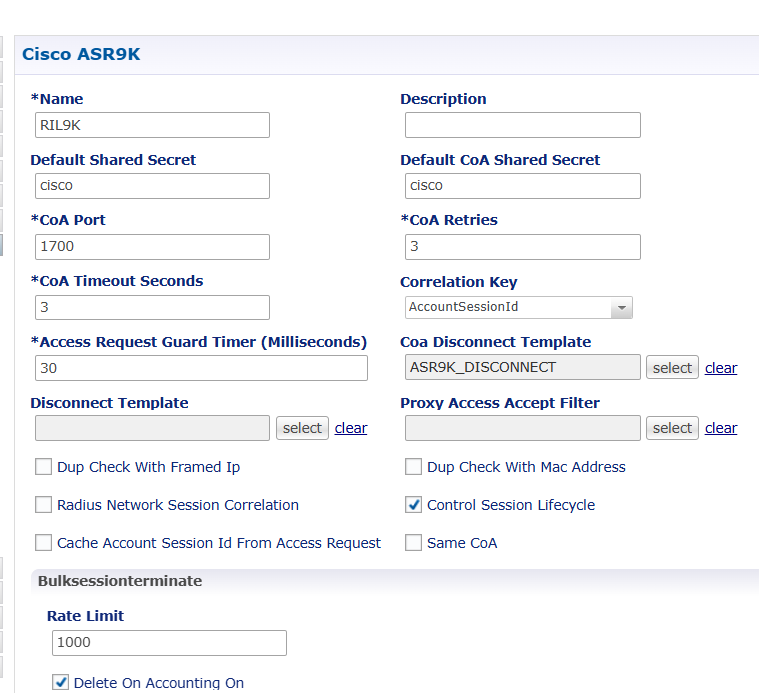The image size is (759, 700).
Task: Click select button for Disconnect Template
Action: pos(303,428)
